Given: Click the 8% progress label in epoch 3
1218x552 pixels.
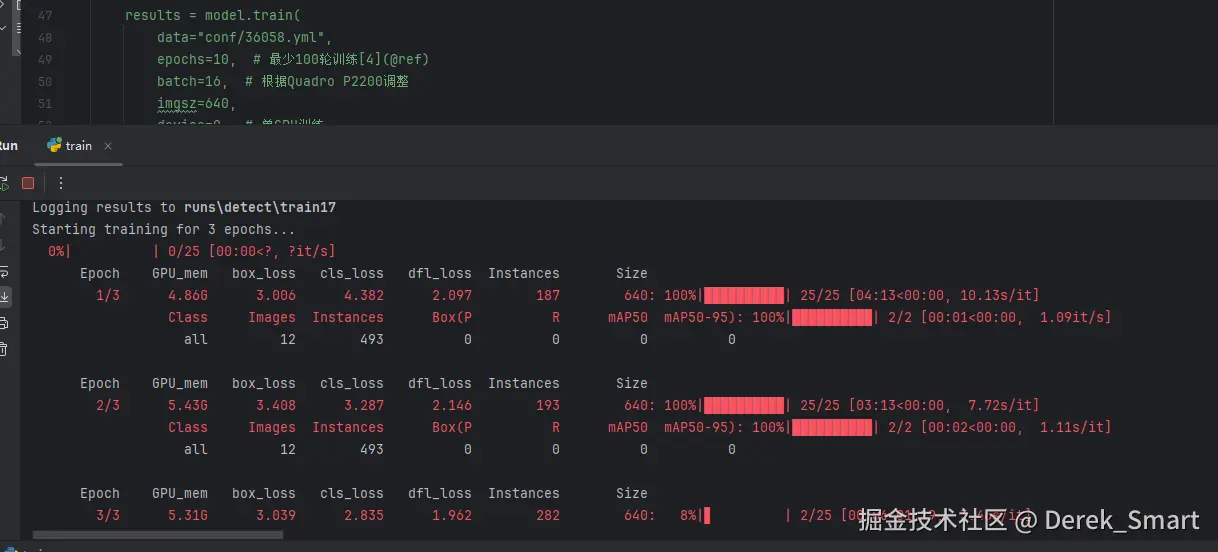Looking at the screenshot, I should [688, 515].
